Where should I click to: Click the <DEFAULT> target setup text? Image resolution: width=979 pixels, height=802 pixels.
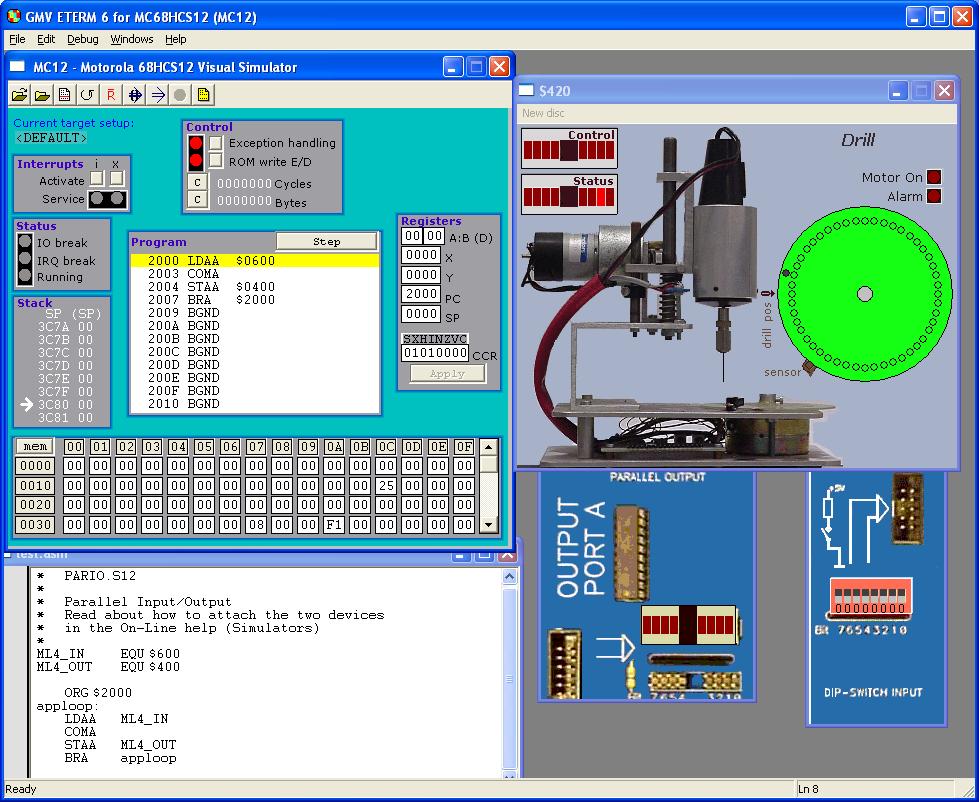click(x=51, y=137)
